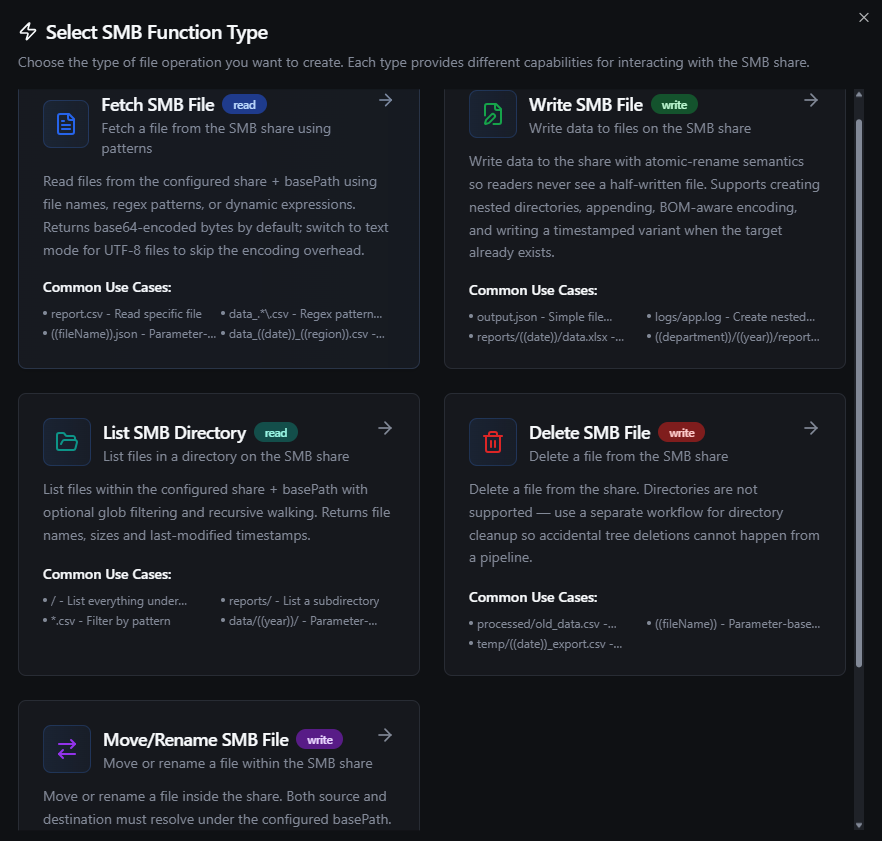Click 'Delete a file from the SMB share' subtitle
Screen dimensions: 882x841
click(x=628, y=456)
